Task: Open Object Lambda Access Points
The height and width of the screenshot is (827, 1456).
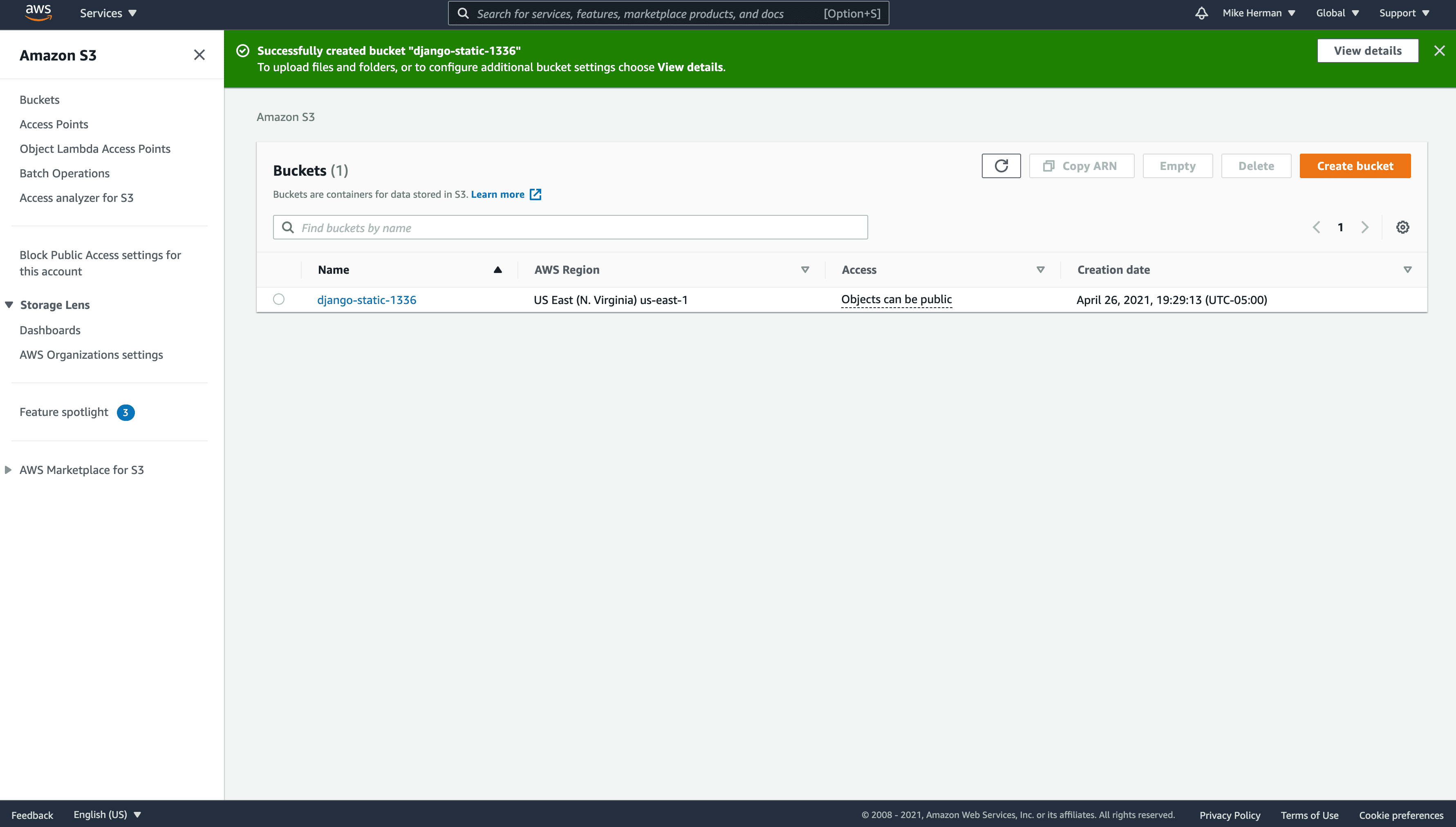Action: point(95,149)
